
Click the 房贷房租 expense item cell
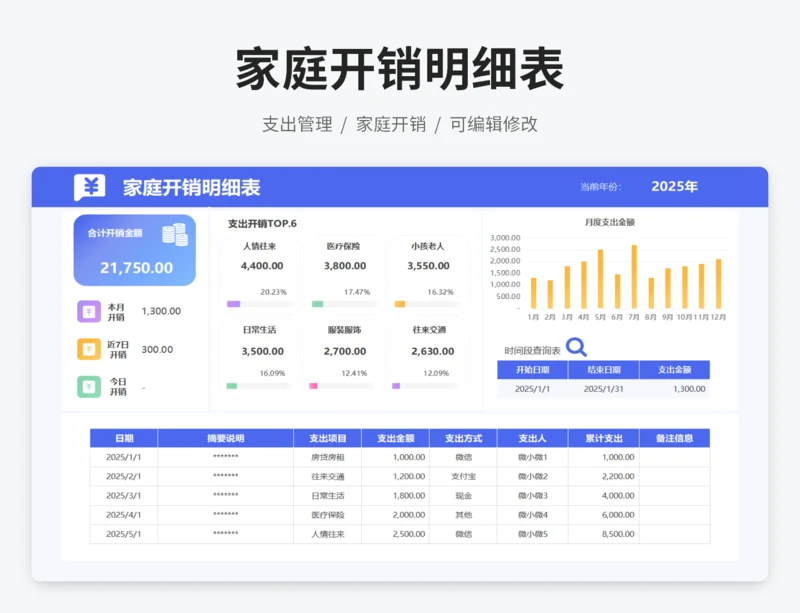328,457
